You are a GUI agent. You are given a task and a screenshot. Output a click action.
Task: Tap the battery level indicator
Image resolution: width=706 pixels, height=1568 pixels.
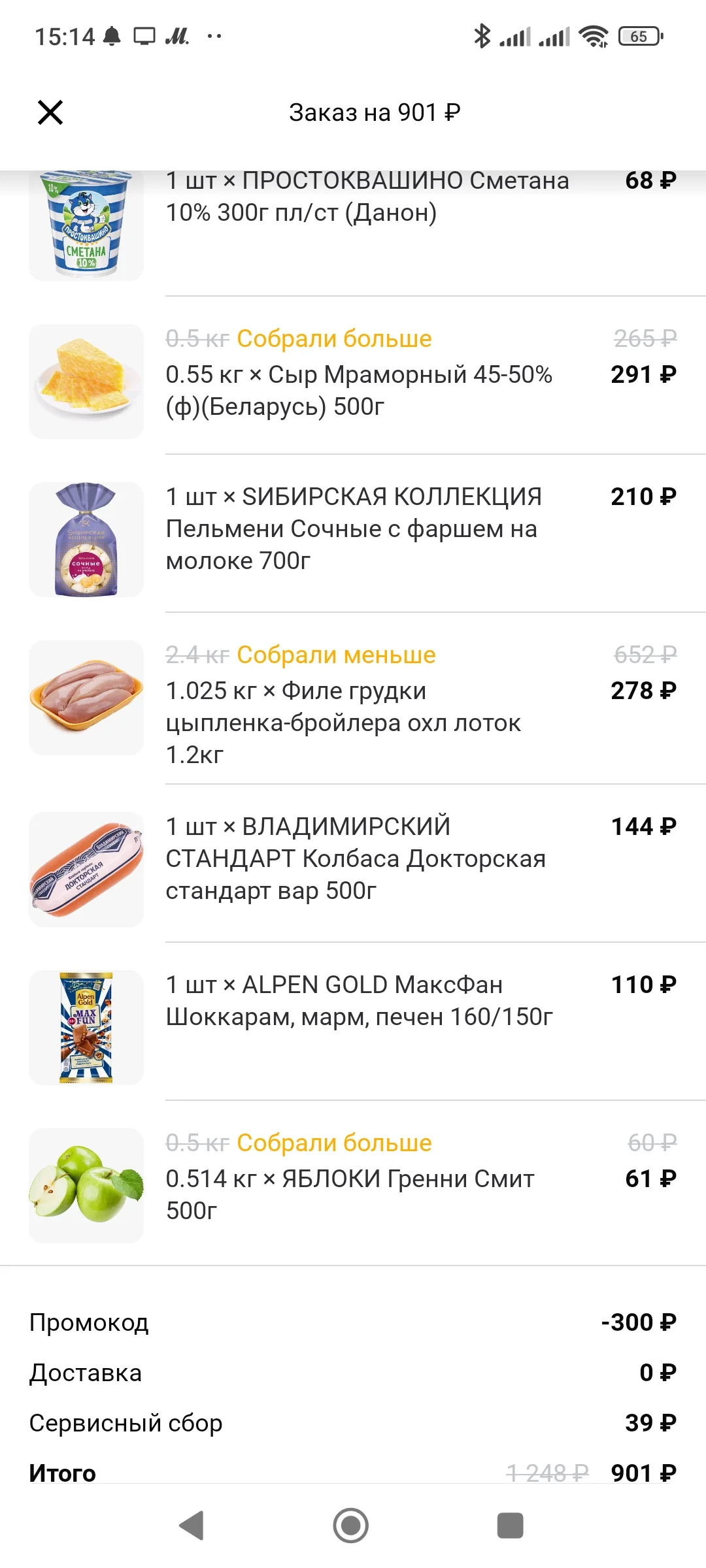(x=640, y=36)
